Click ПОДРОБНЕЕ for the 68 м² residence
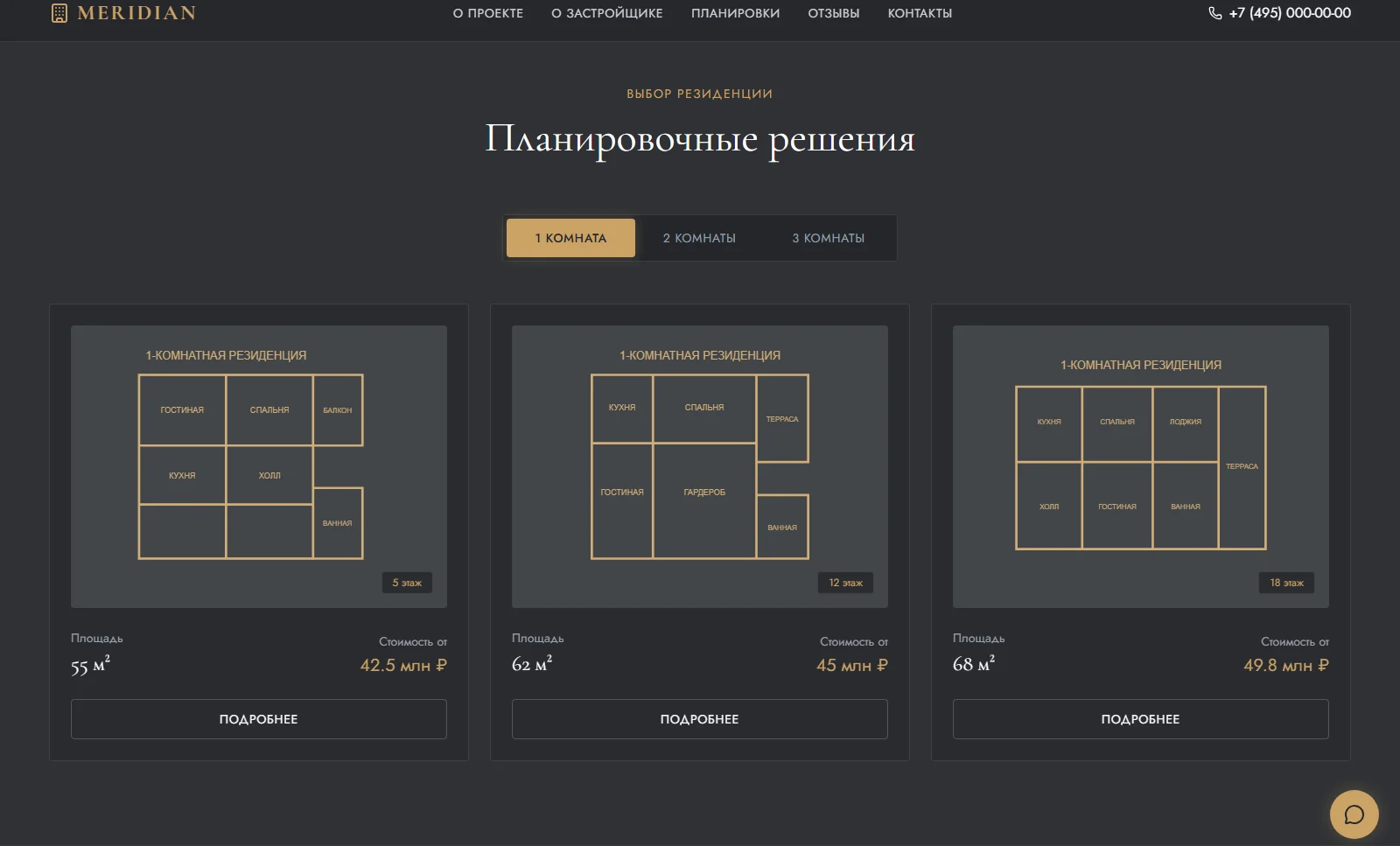Viewport: 1400px width, 846px height. [1141, 719]
